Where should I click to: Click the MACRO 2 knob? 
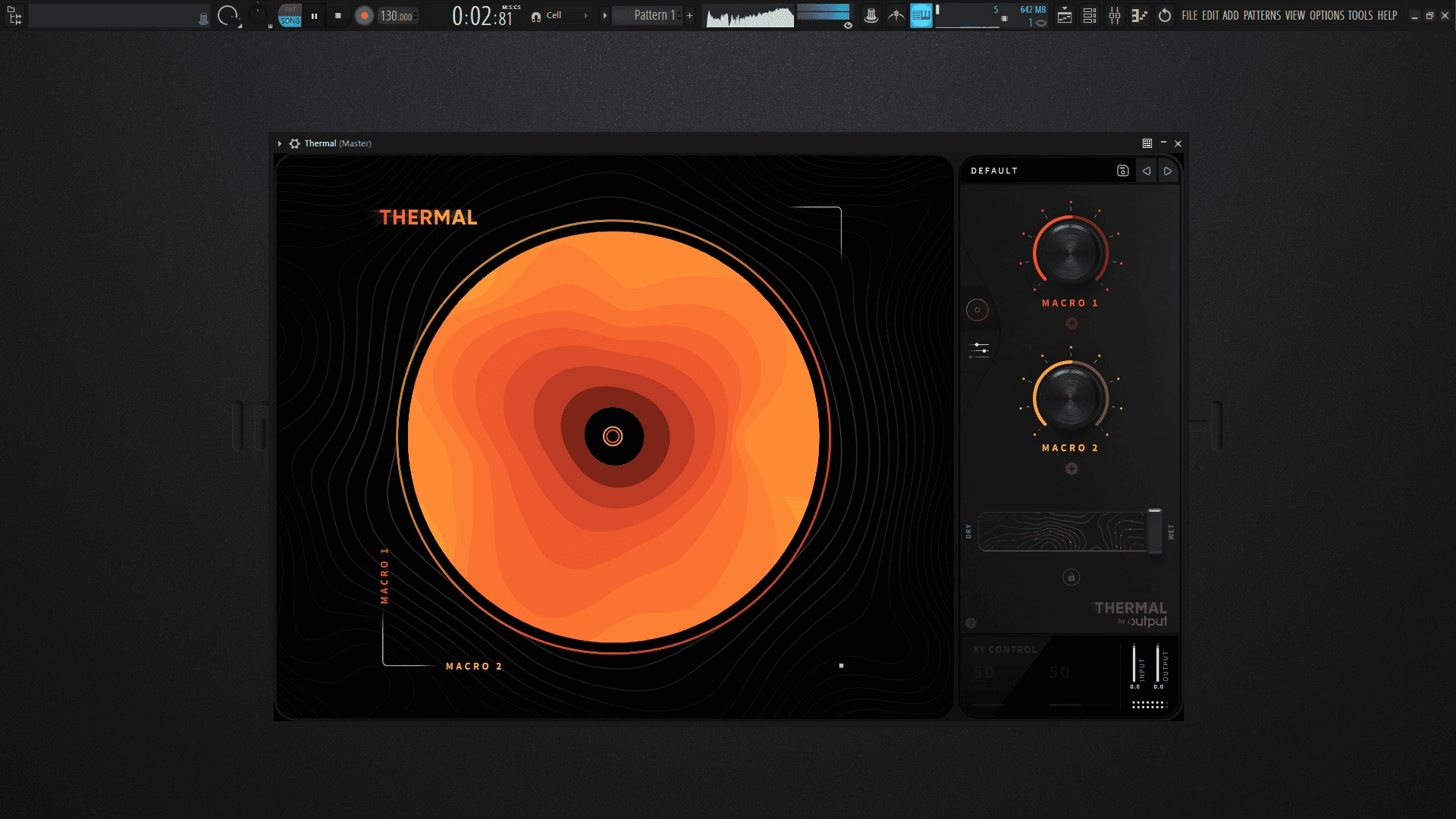click(x=1070, y=398)
